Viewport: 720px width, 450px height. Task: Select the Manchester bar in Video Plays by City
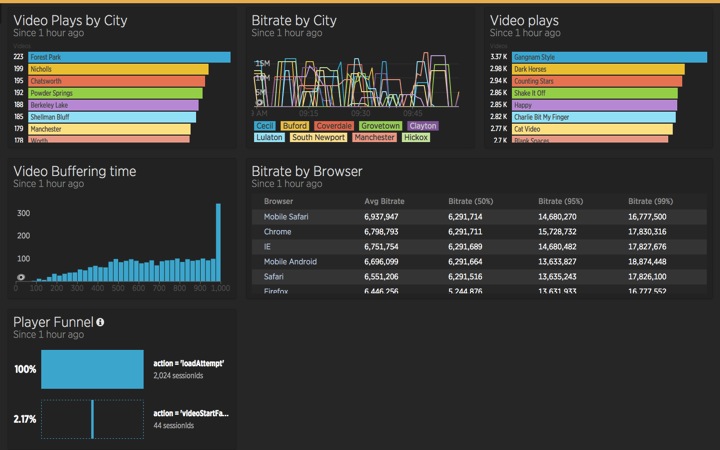109,129
